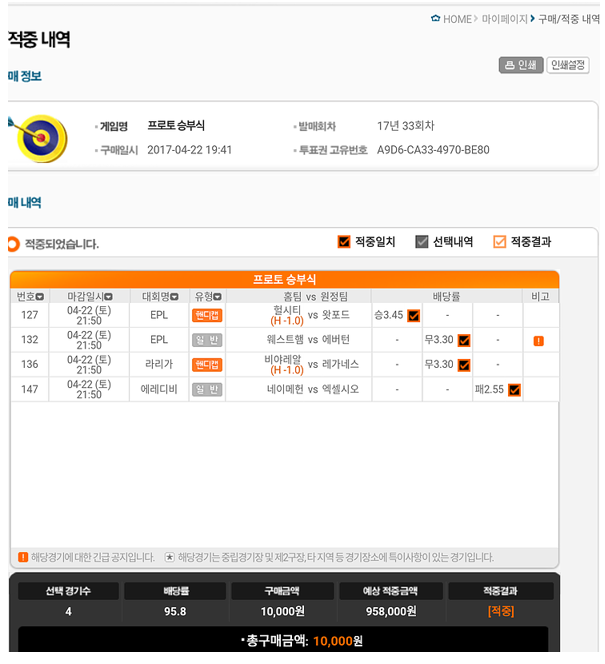Viewport: 605px width, 664px height.
Task: Click 핸디캡 badge in row 127
Action: (207, 315)
